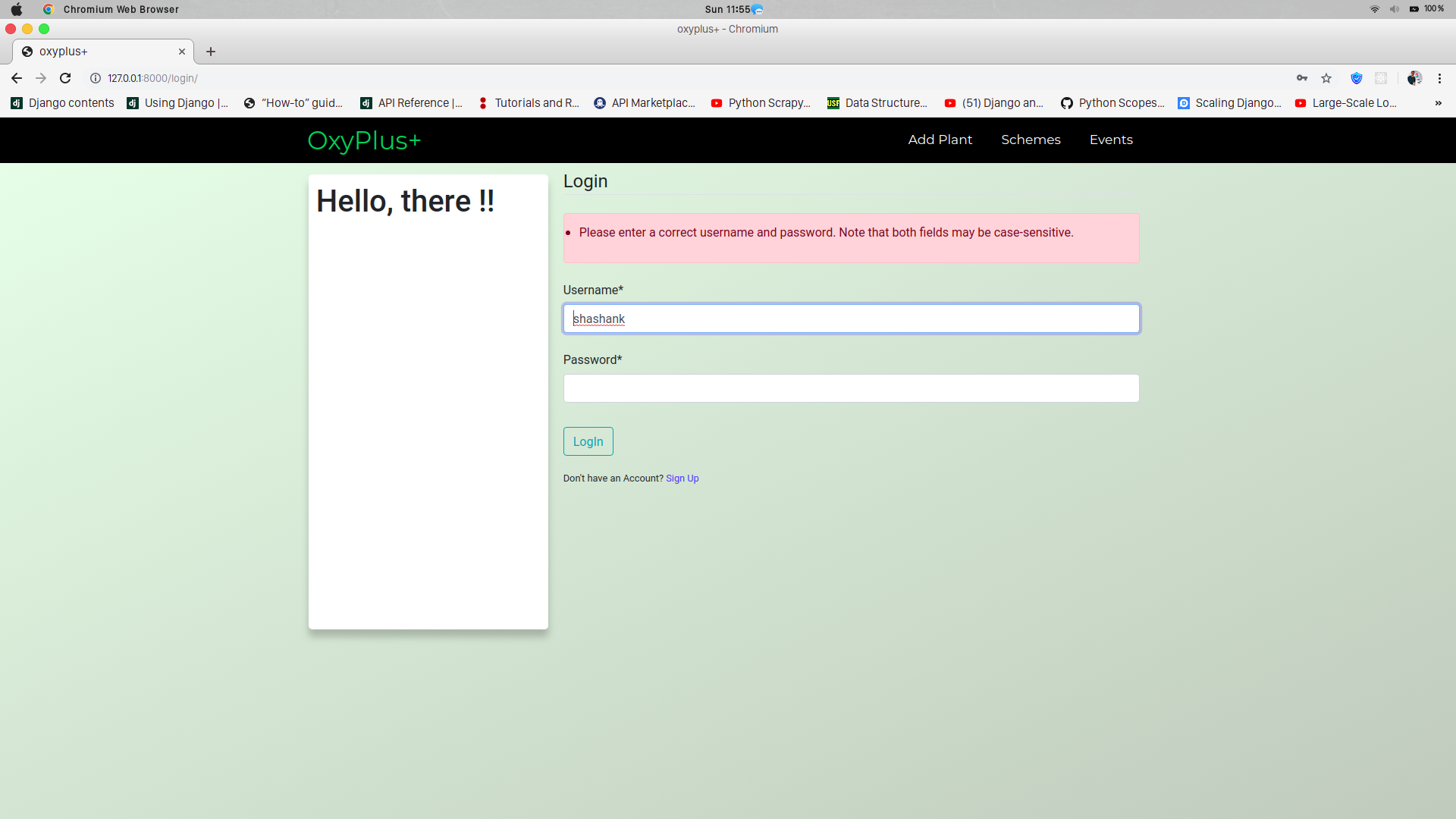Screen dimensions: 1456x819
Task: Focus the Password input field
Action: pyautogui.click(x=851, y=388)
